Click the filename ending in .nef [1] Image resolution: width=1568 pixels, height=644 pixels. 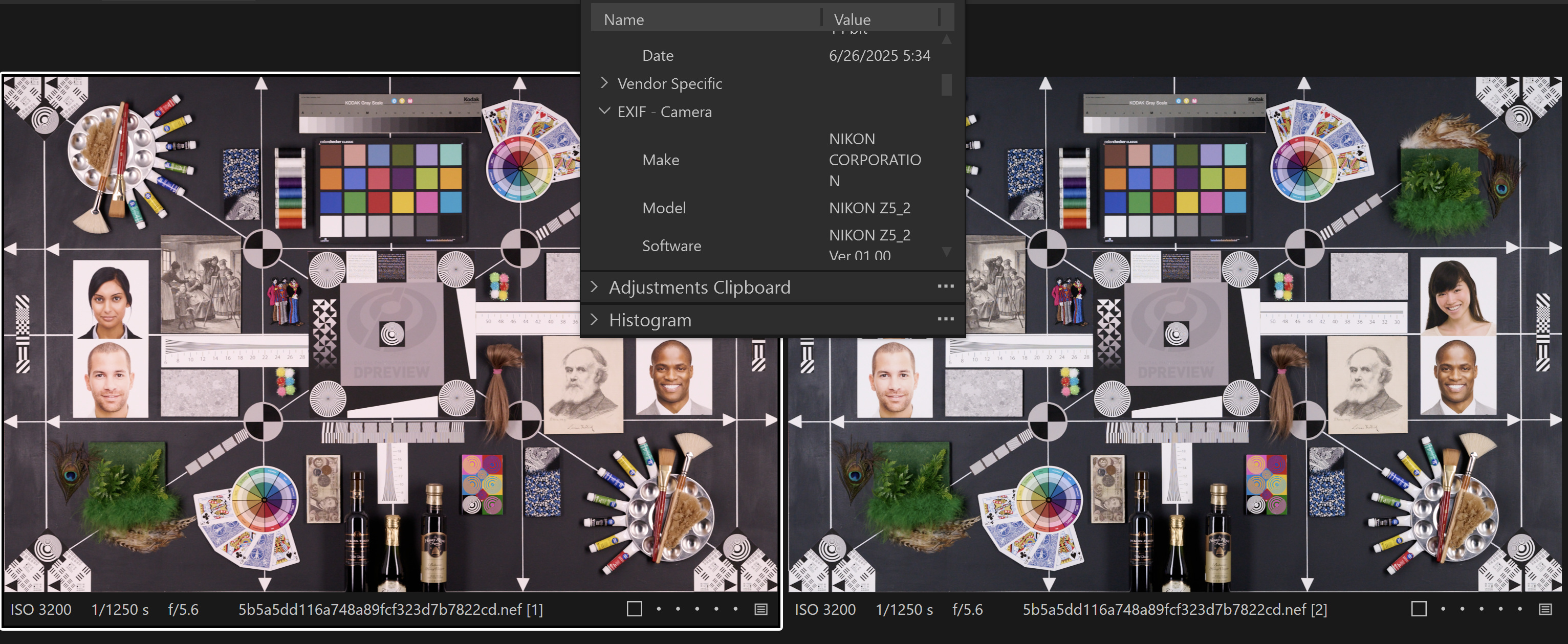(390, 609)
